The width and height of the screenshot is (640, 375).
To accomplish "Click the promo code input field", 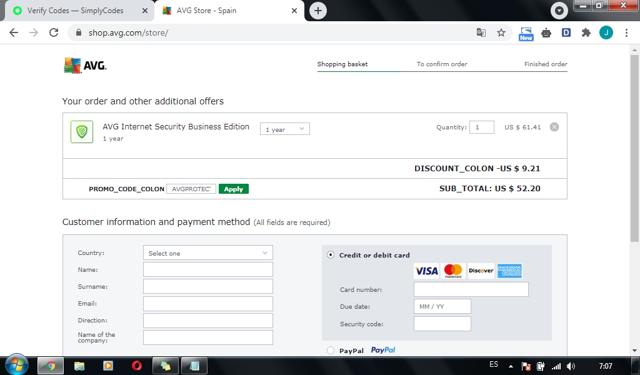I will [191, 189].
